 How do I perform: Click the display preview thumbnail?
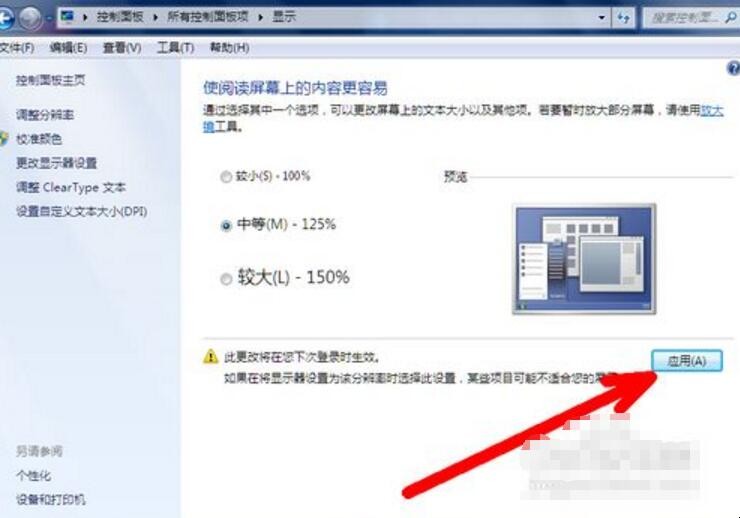click(584, 259)
